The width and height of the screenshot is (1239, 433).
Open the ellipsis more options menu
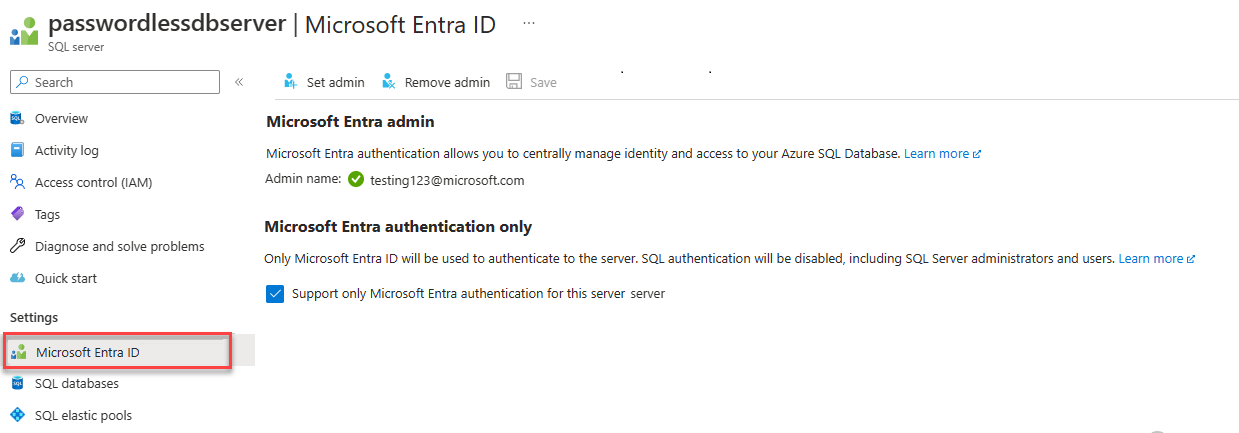click(x=529, y=24)
